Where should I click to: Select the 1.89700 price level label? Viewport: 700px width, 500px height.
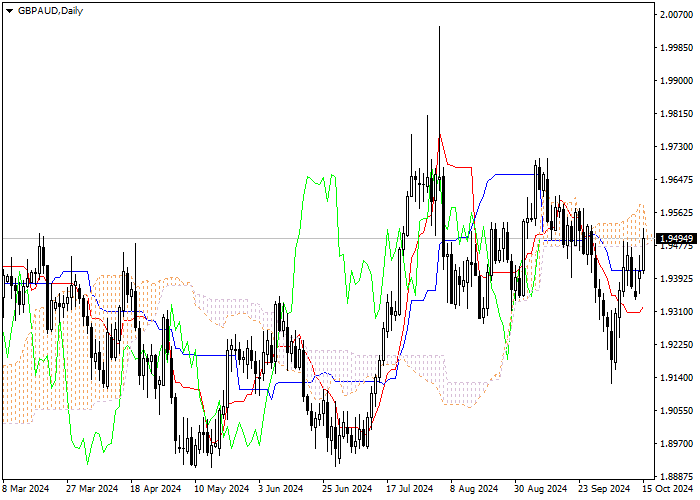676,444
